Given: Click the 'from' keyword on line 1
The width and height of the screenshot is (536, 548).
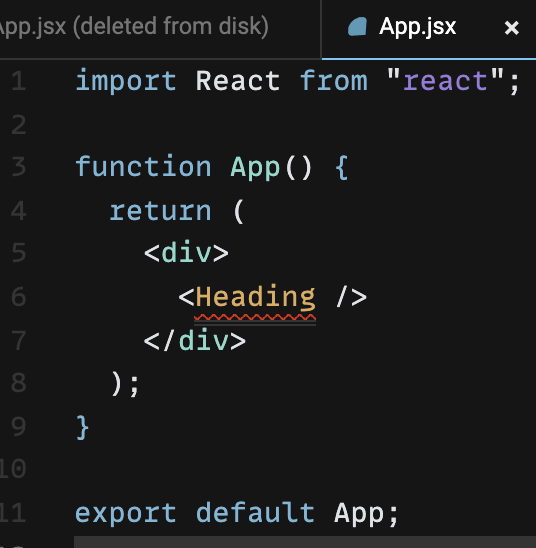Looking at the screenshot, I should 334,81.
